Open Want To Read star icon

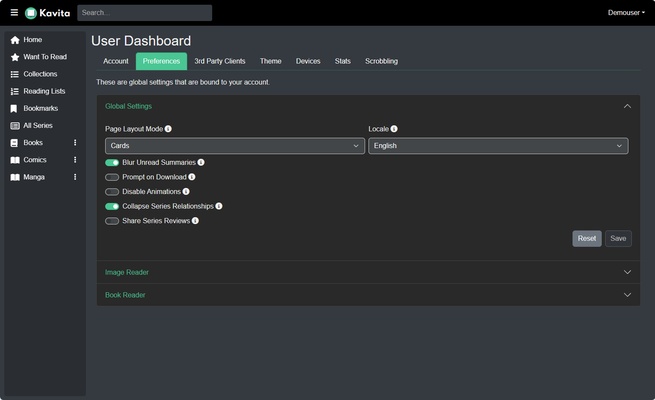click(x=14, y=57)
